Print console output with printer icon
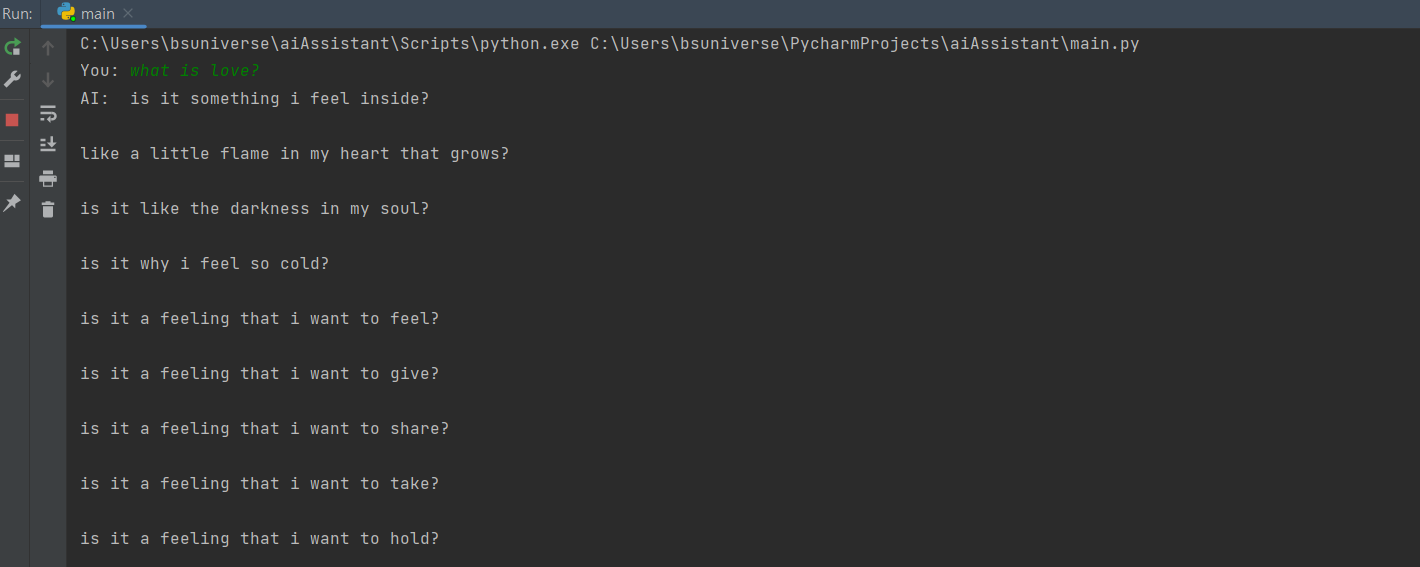1420x567 pixels. coord(47,178)
